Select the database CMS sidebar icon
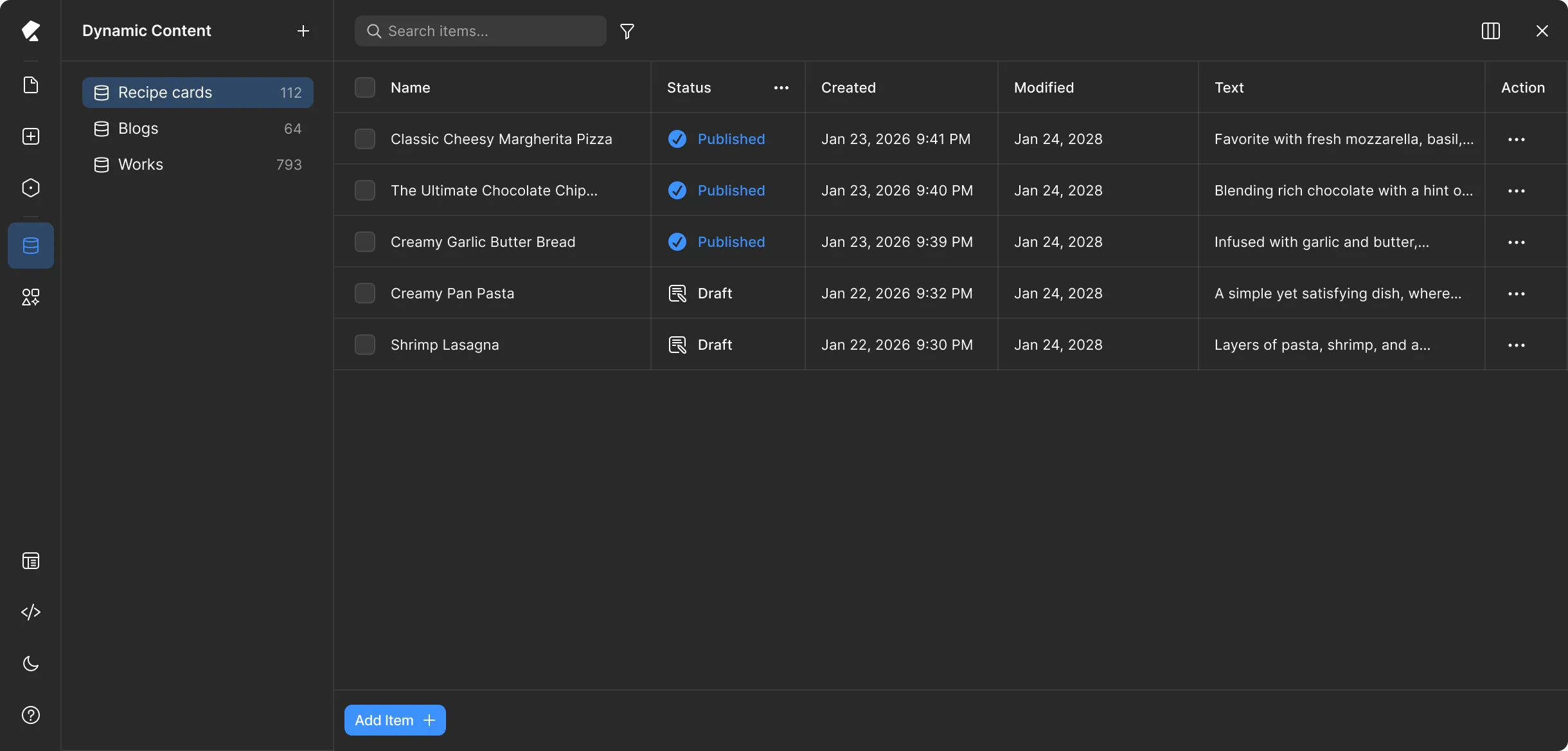Viewport: 1568px width, 751px height. pos(31,246)
